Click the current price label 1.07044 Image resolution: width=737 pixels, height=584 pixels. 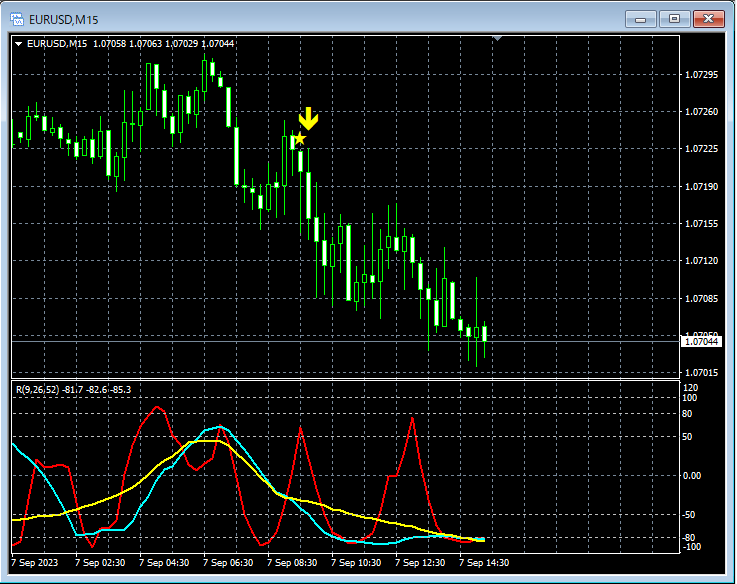point(701,341)
